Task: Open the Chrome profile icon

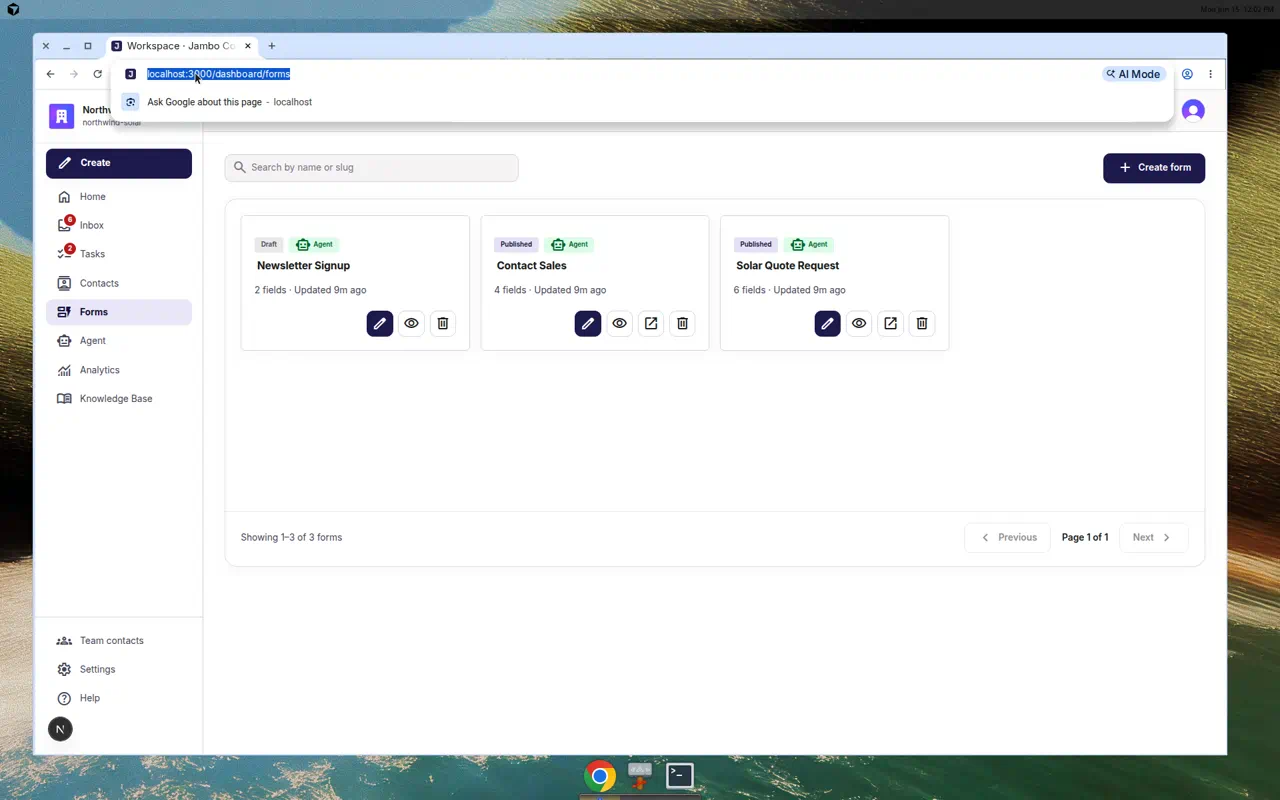Action: point(1187,74)
